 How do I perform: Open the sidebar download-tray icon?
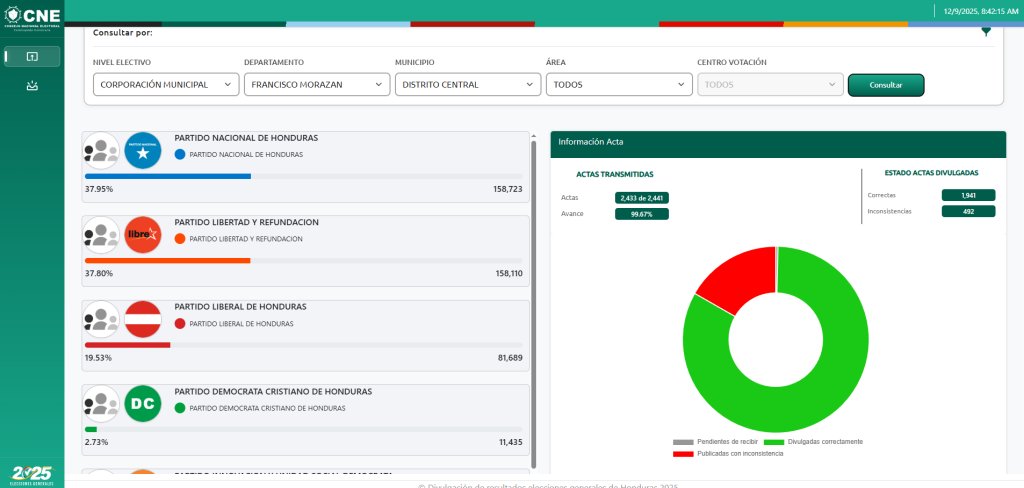[32, 86]
